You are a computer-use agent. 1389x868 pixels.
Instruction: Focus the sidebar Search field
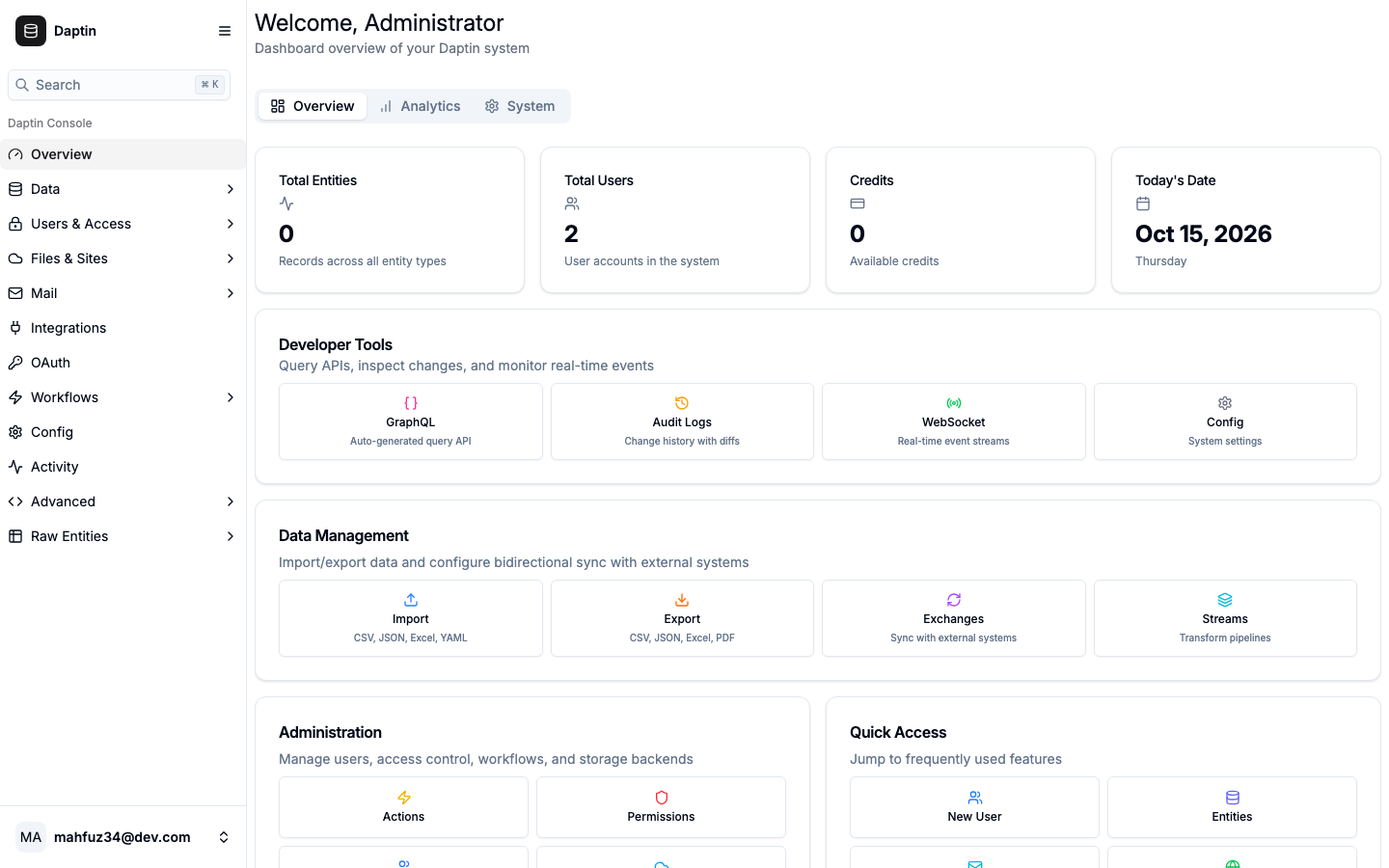pos(120,85)
